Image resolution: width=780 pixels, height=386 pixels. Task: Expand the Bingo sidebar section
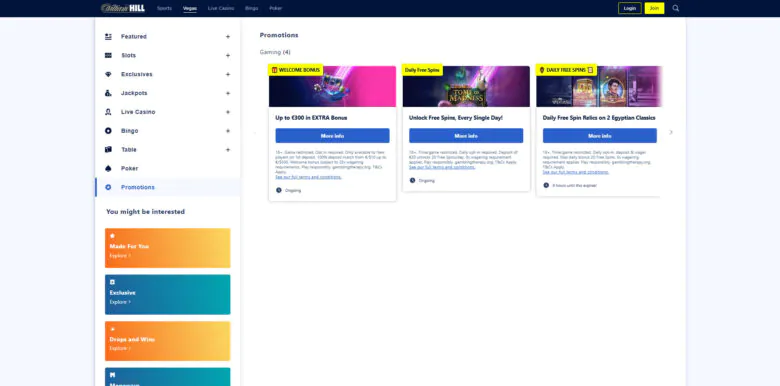(228, 131)
